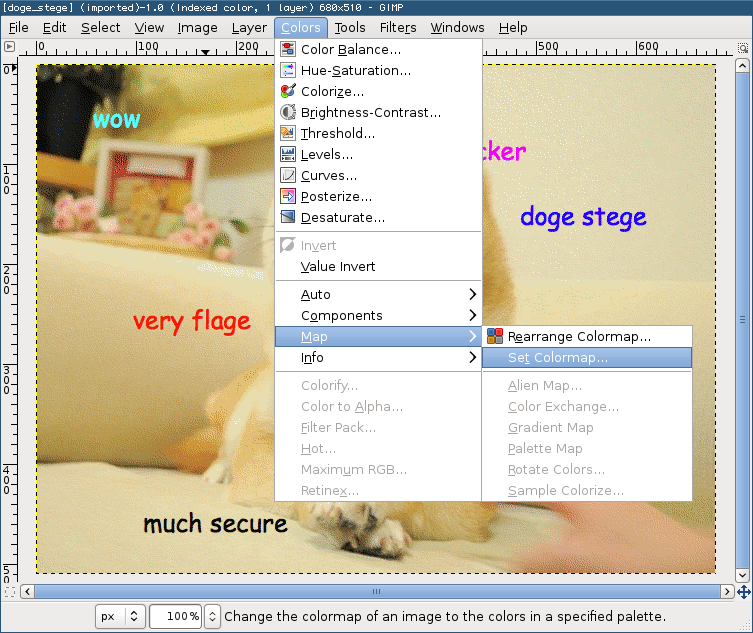Click the Threshold icon in the menu
Image resolution: width=753 pixels, height=633 pixels.
pos(288,133)
